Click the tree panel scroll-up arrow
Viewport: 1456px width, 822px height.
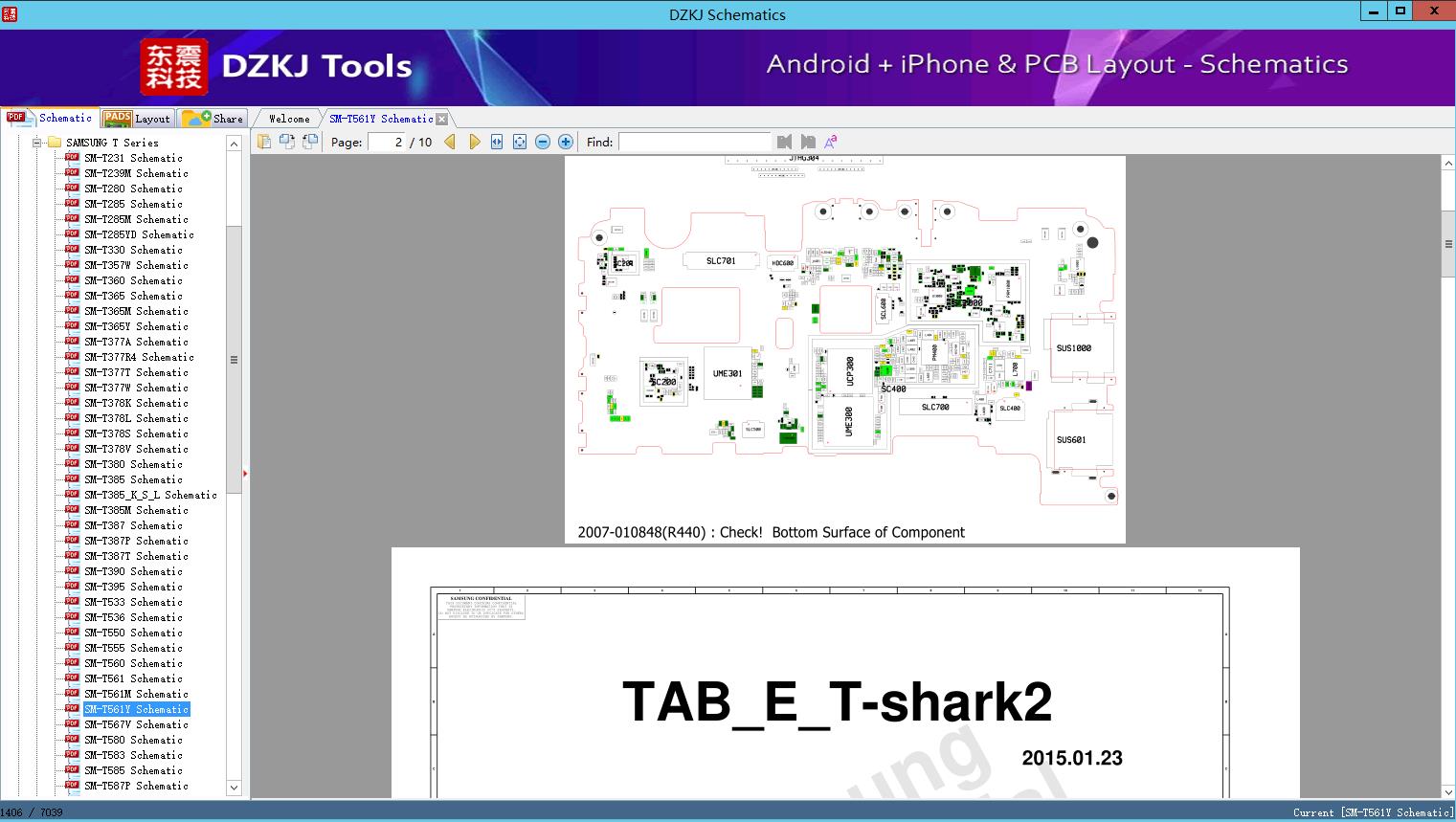click(x=234, y=144)
